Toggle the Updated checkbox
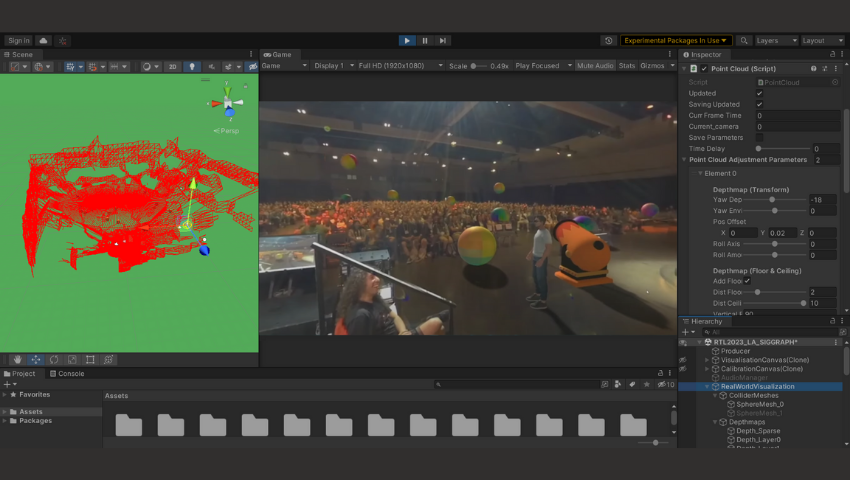This screenshot has height=480, width=850. tap(759, 93)
